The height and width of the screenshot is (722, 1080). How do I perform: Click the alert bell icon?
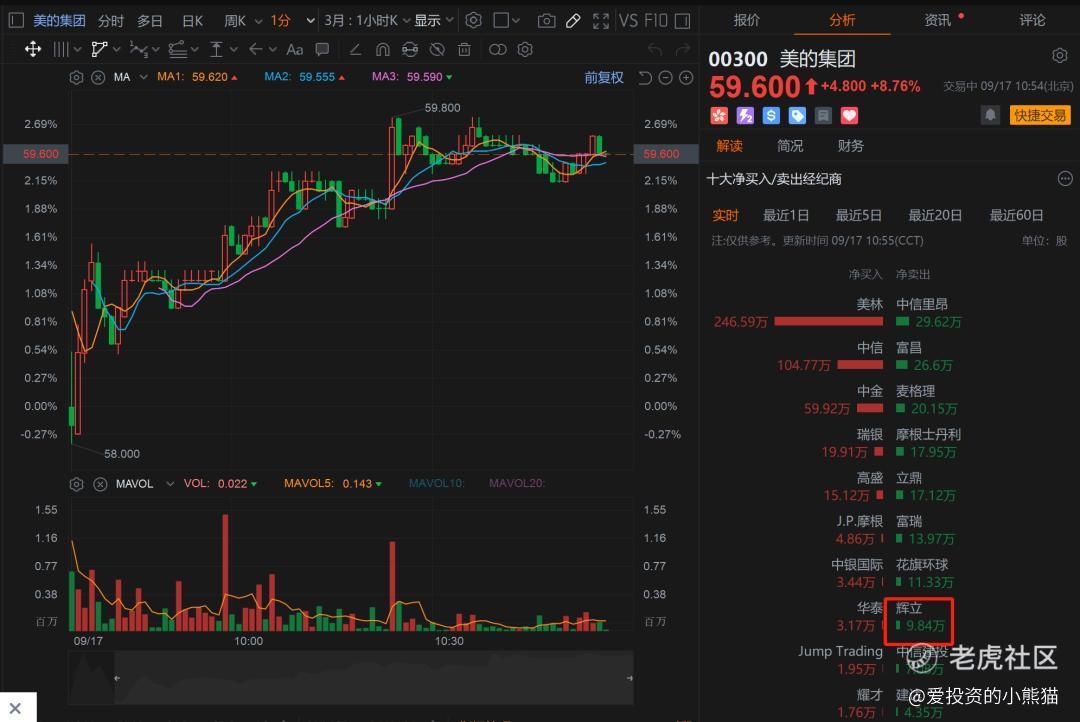tap(990, 115)
